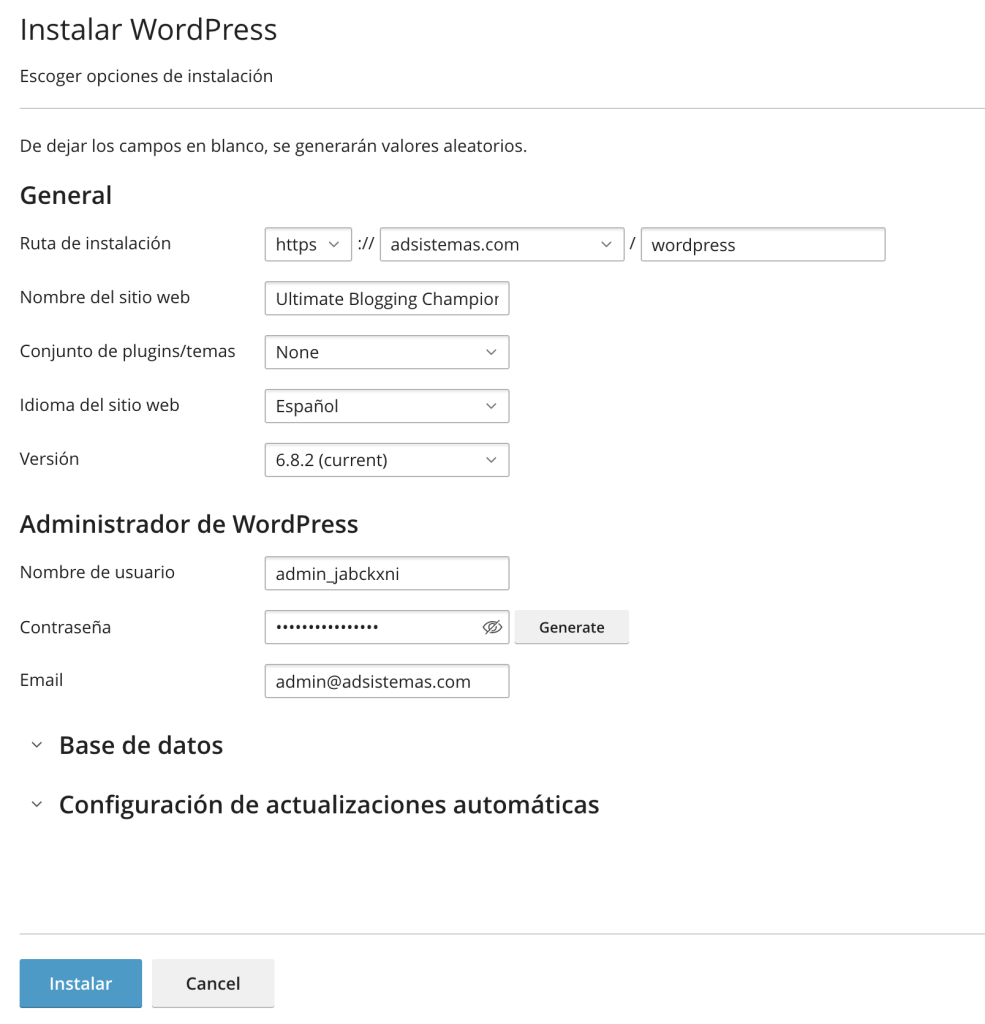
Task: Open the plugin/theme set dropdown
Action: coord(387,352)
